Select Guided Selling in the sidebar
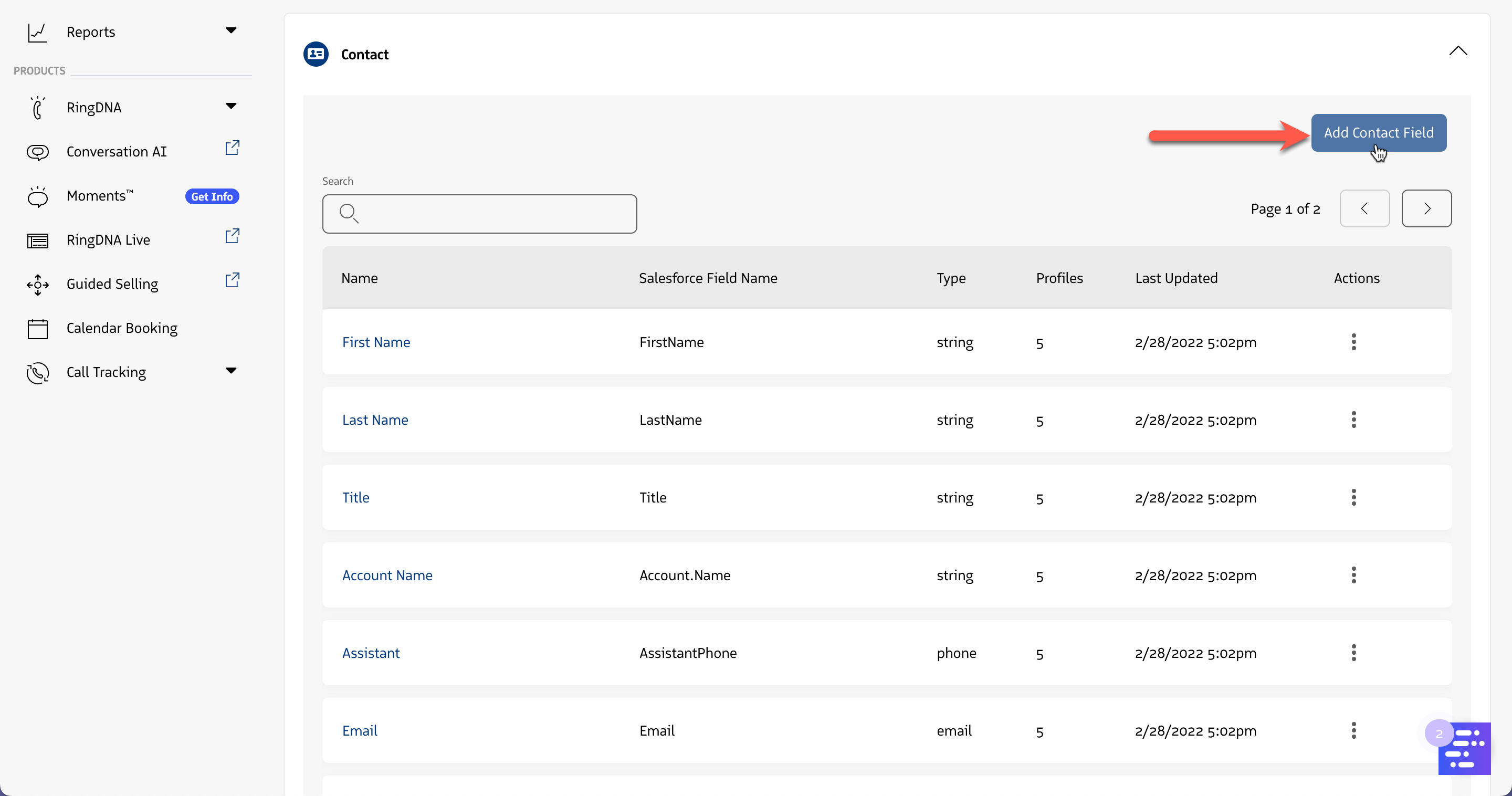Screen dimensions: 1512x796 click(112, 284)
